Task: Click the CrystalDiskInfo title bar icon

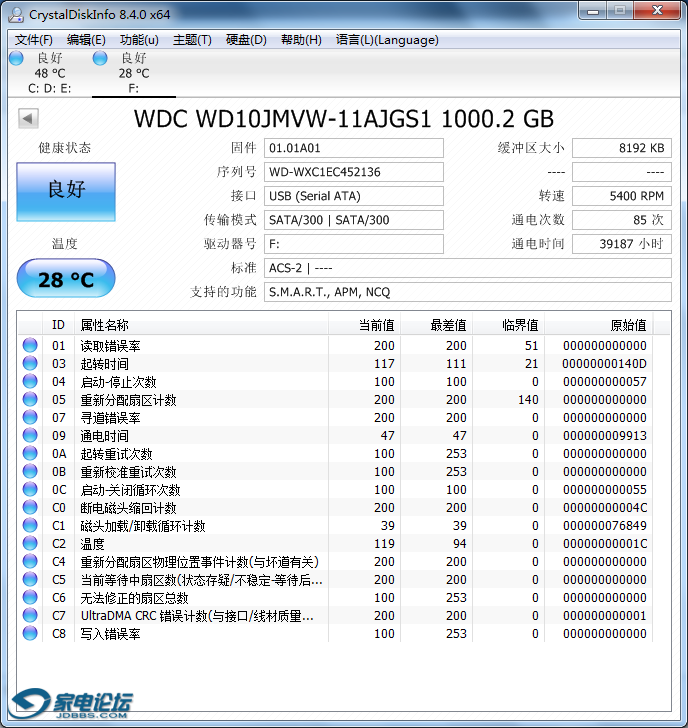Action: pos(16,15)
